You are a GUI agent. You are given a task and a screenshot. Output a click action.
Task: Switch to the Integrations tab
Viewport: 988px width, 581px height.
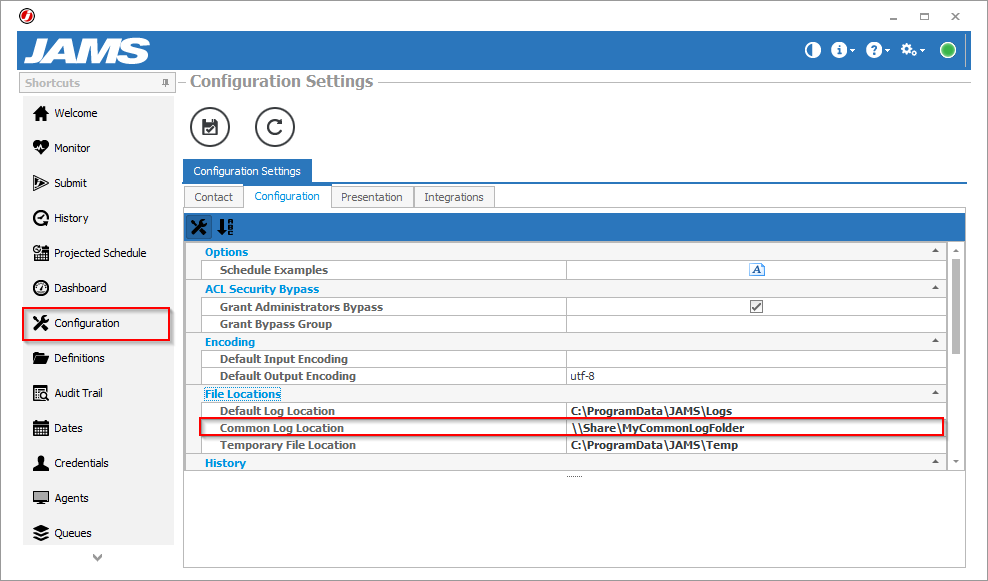point(454,197)
